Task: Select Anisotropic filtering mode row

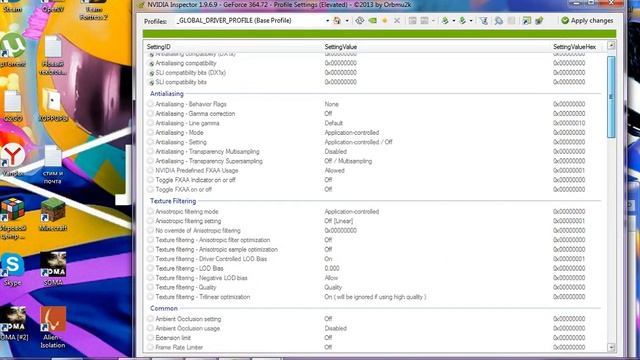Action: pos(375,211)
